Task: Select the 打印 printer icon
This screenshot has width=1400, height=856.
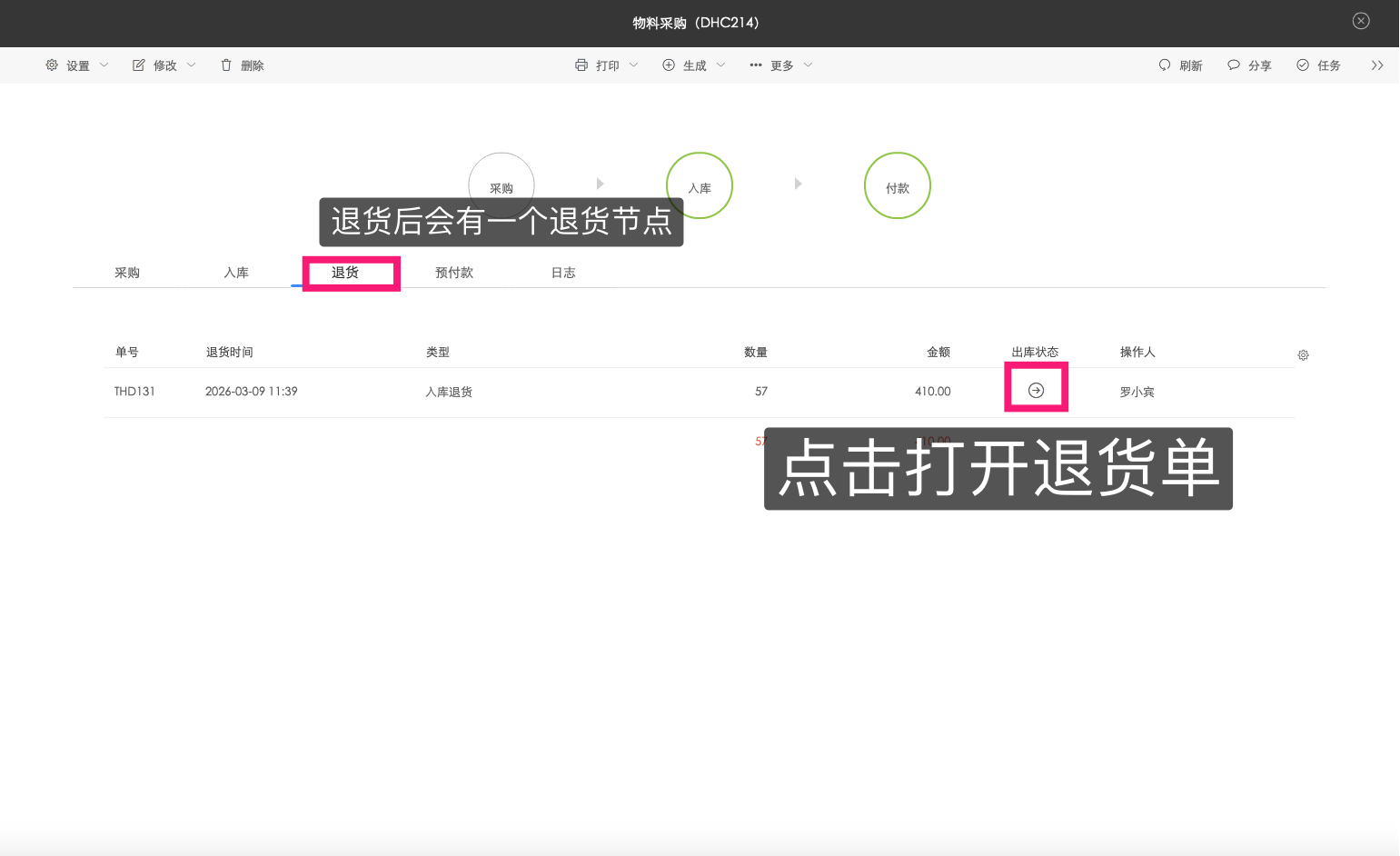Action: 581,65
